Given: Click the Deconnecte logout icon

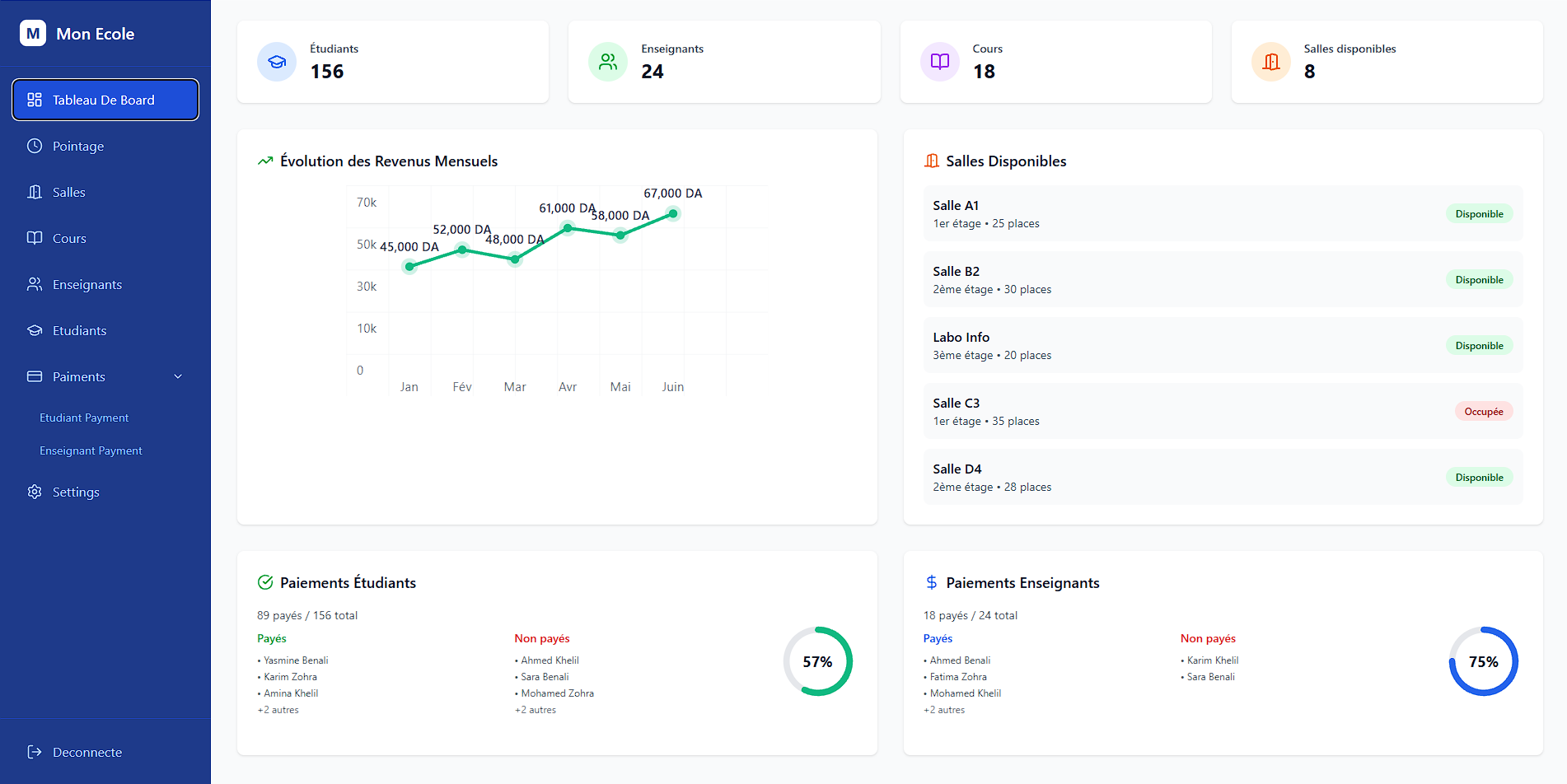Looking at the screenshot, I should (35, 752).
